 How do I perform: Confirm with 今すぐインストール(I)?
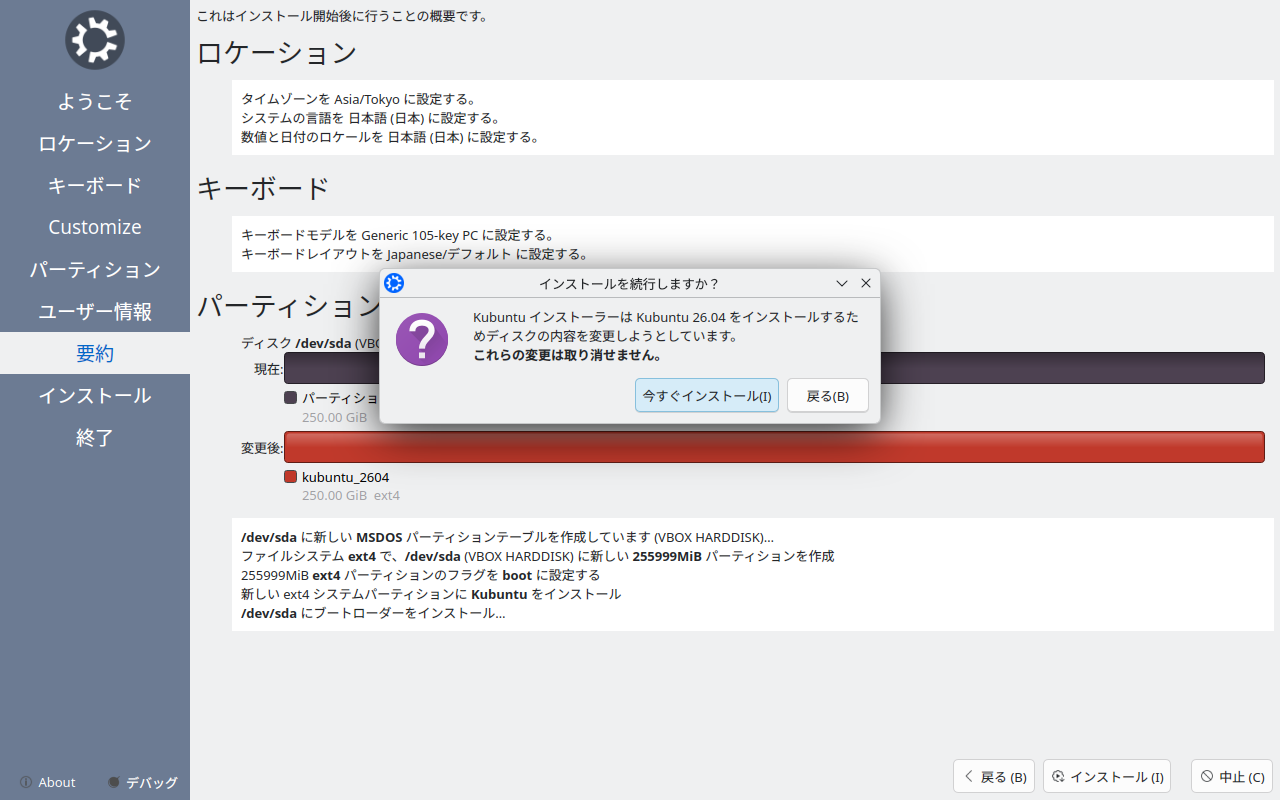coord(707,395)
